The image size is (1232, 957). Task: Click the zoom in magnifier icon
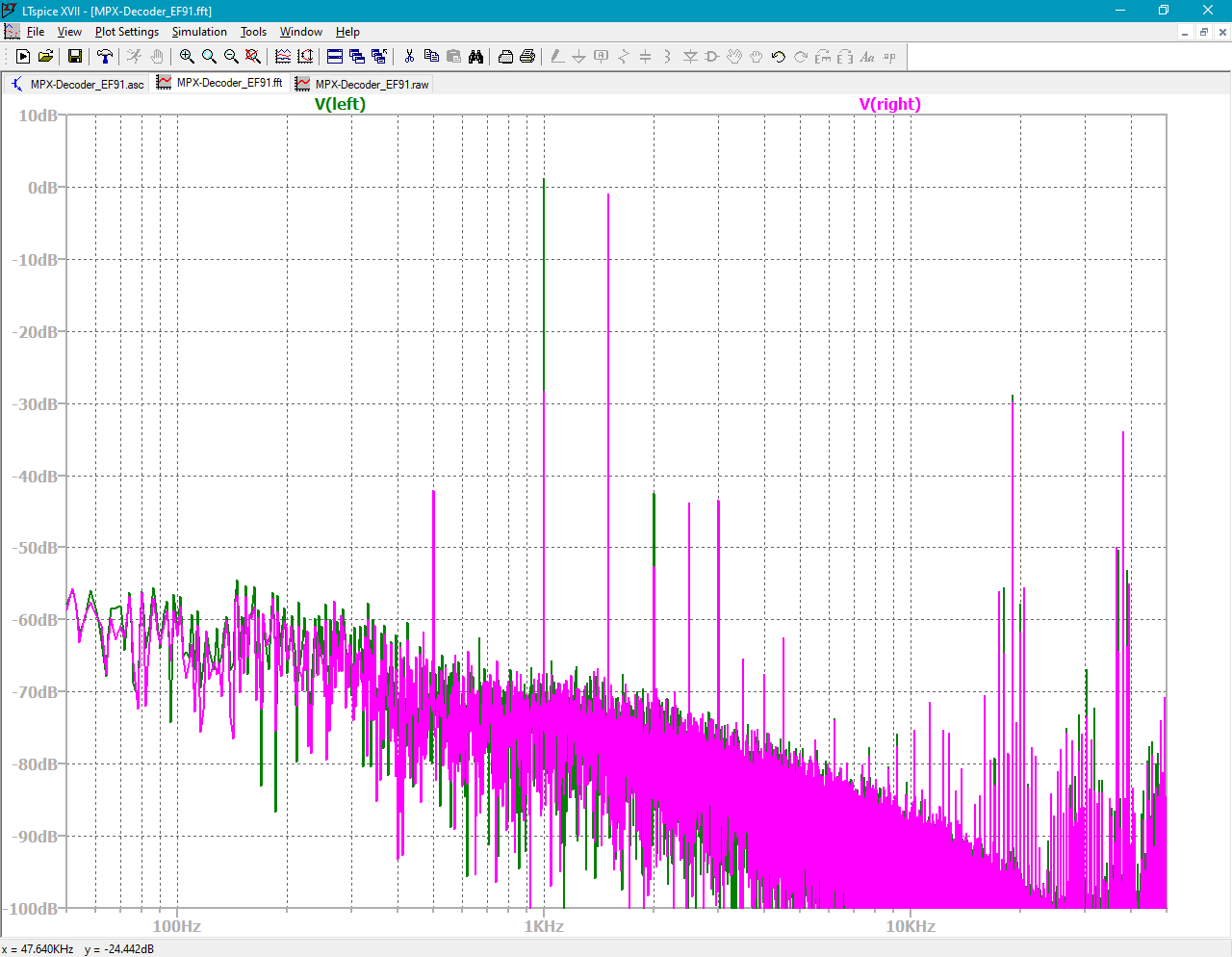pyautogui.click(x=187, y=57)
